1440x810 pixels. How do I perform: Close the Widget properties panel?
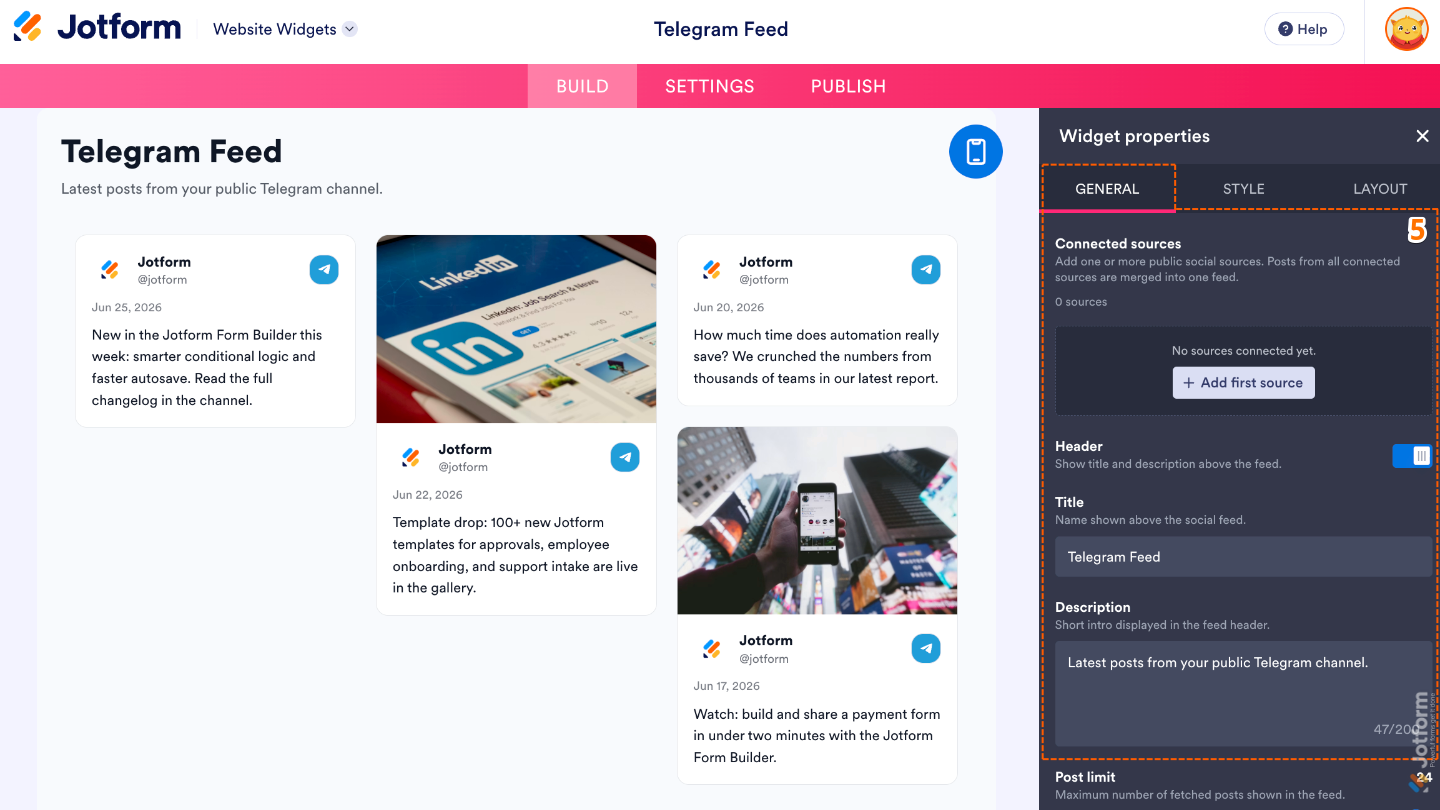[x=1422, y=136]
